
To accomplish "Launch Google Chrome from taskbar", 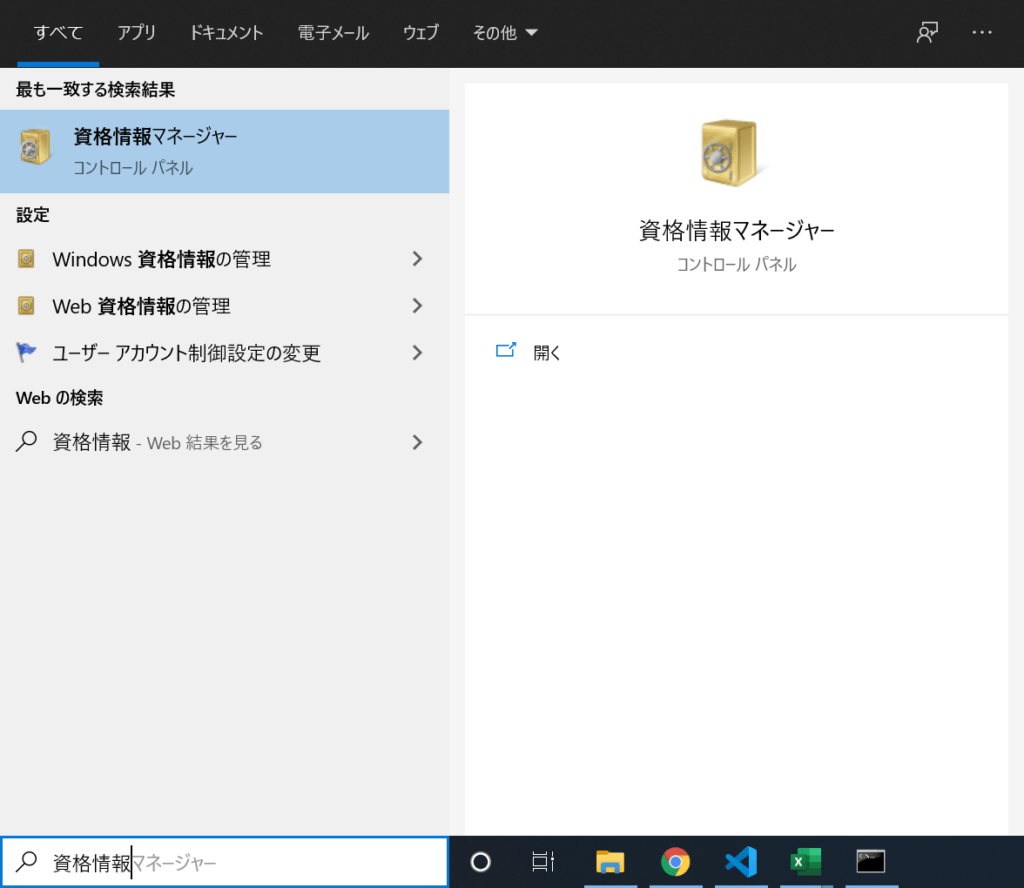I will tap(675, 862).
